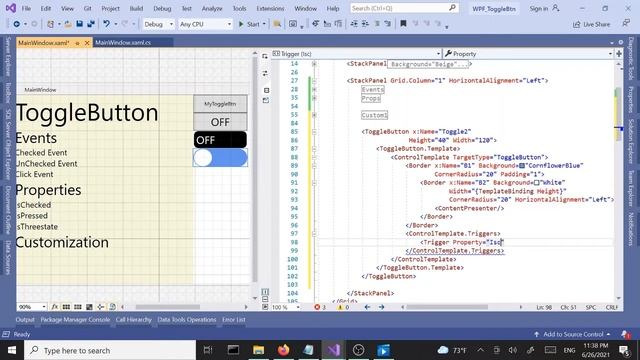Screen dimensions: 640x360
Task: Open the feedback icon beside Live Share
Action: pos(626,24)
